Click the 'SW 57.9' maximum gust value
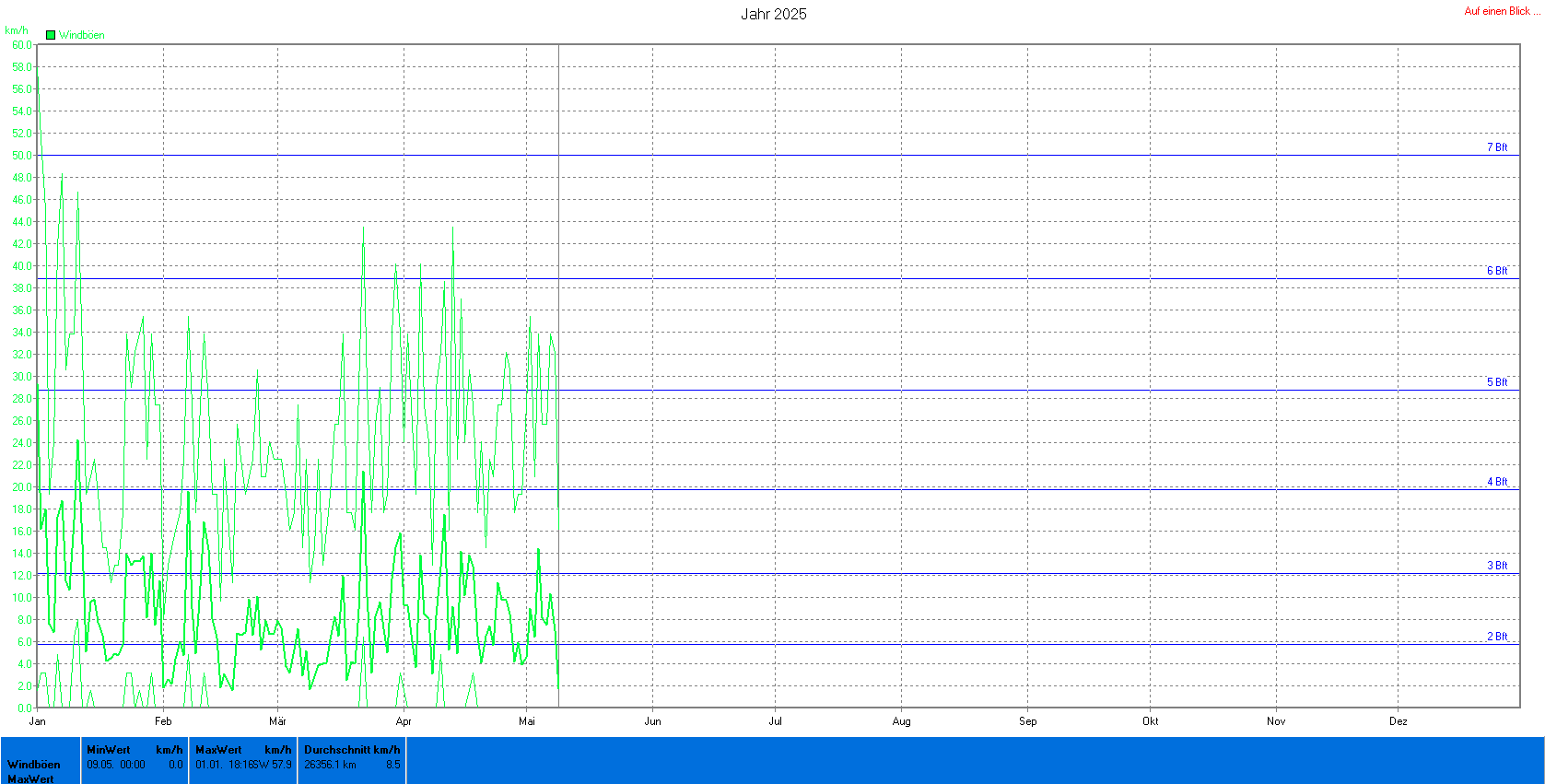 point(274,765)
